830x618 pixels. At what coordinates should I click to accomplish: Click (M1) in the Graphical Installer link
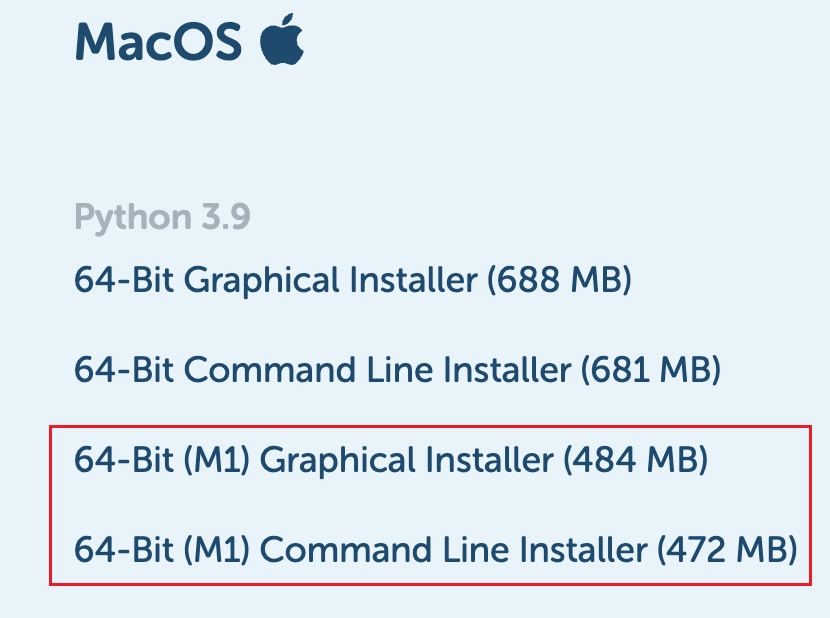coord(224,460)
